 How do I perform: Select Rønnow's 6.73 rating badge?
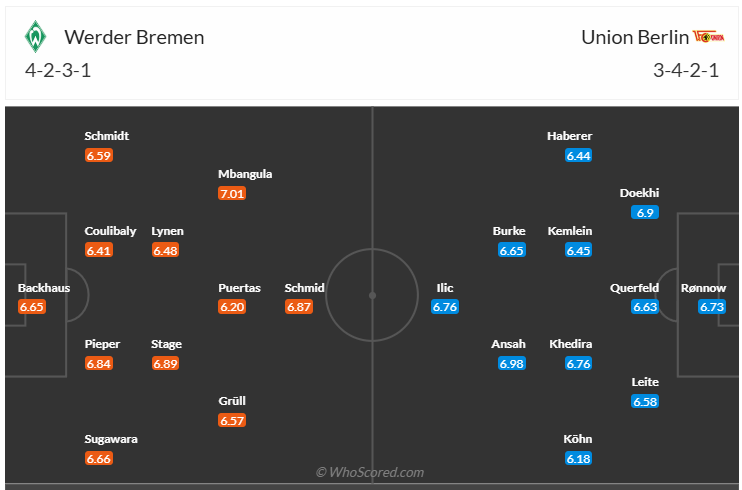[712, 307]
